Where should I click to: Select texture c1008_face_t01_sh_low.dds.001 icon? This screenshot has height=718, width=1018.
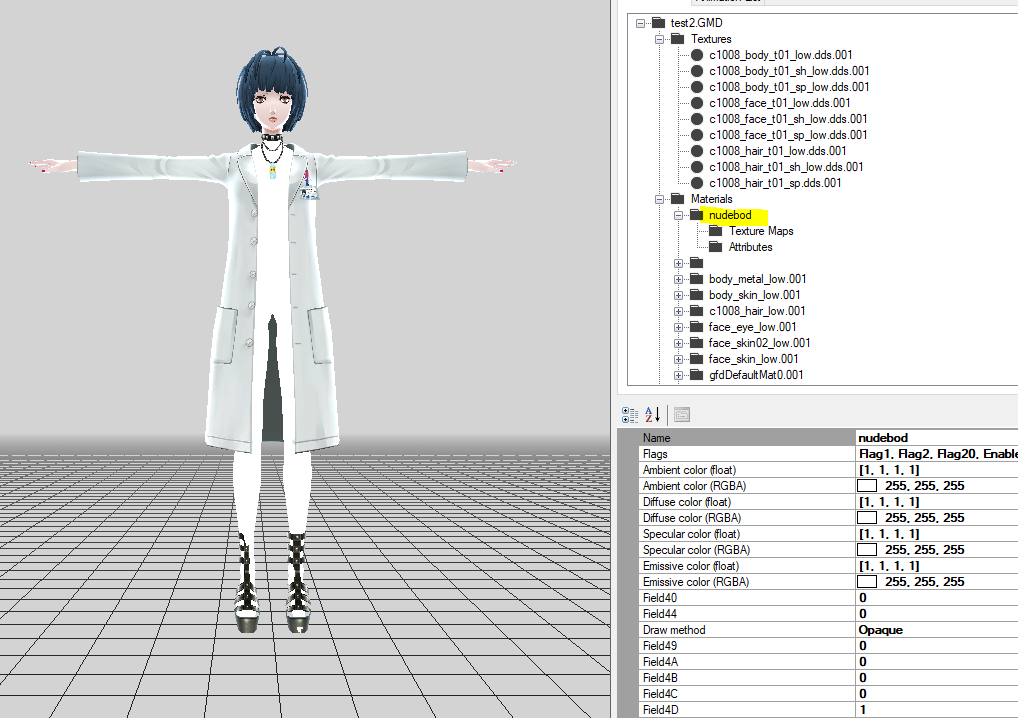tap(697, 119)
